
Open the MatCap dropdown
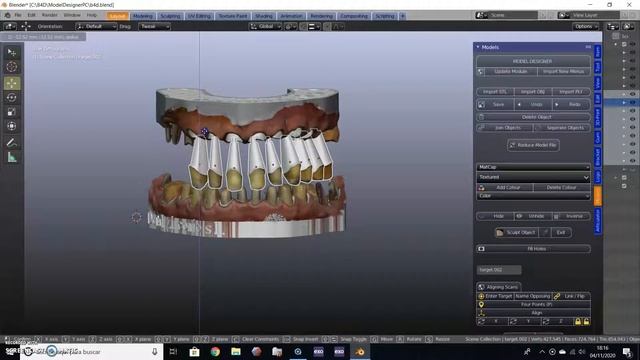(x=533, y=167)
